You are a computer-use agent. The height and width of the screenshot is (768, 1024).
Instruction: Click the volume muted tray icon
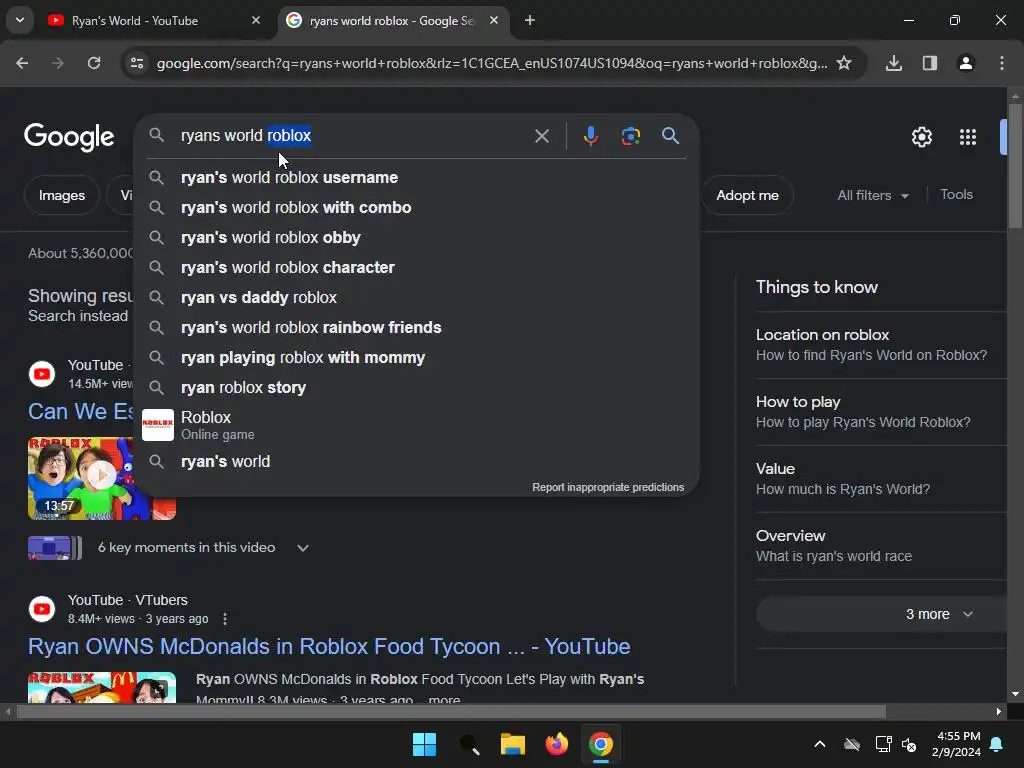click(x=908, y=744)
